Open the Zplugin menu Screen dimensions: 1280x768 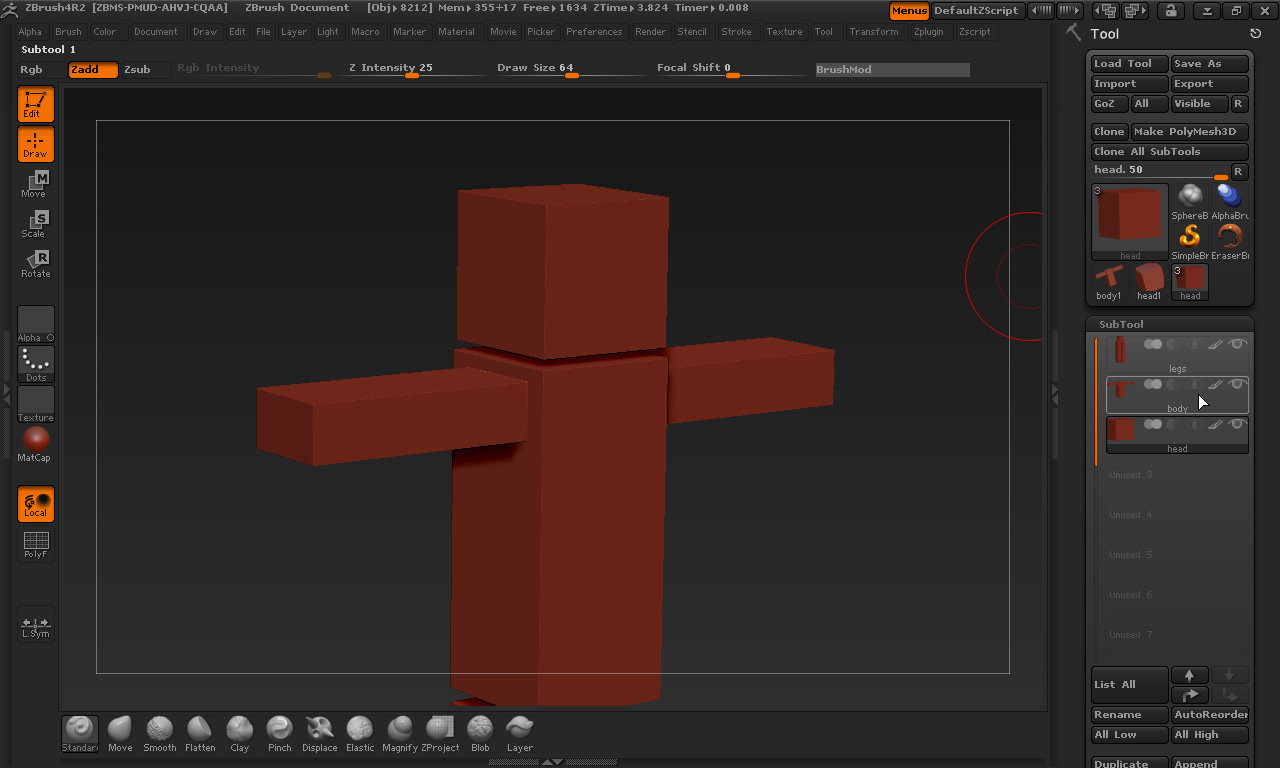[928, 32]
